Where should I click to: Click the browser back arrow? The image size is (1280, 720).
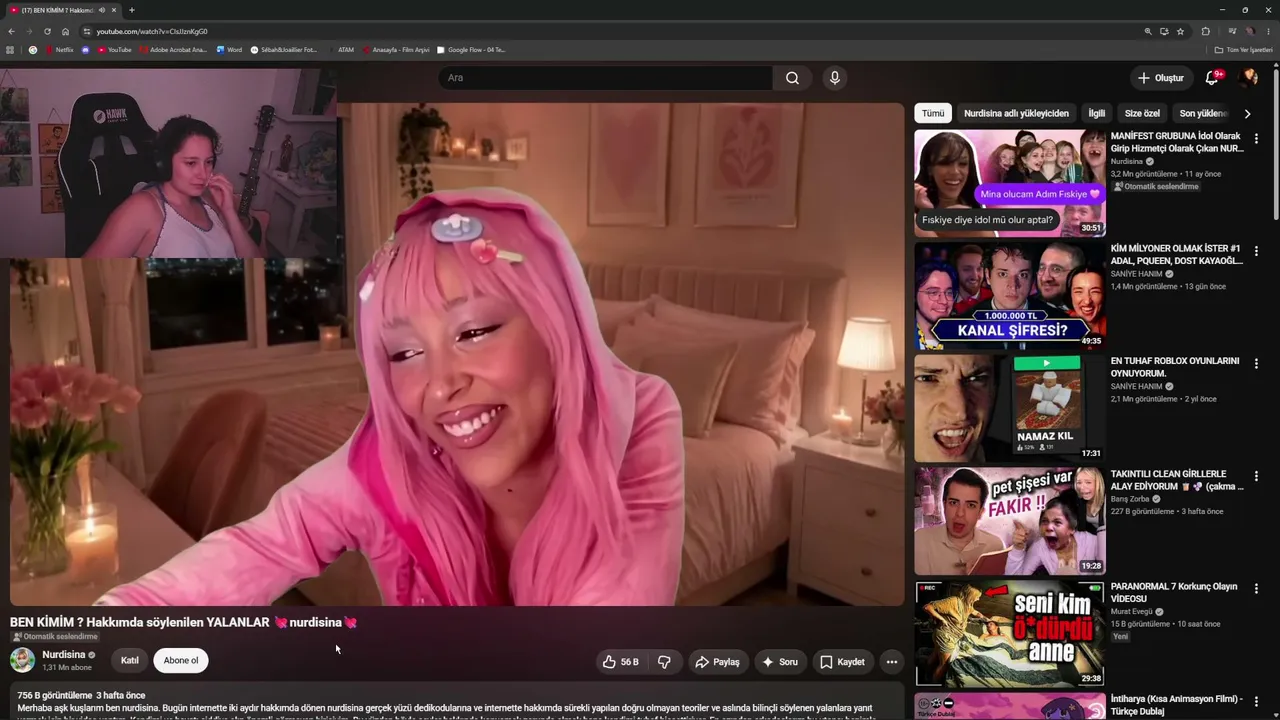click(x=11, y=31)
